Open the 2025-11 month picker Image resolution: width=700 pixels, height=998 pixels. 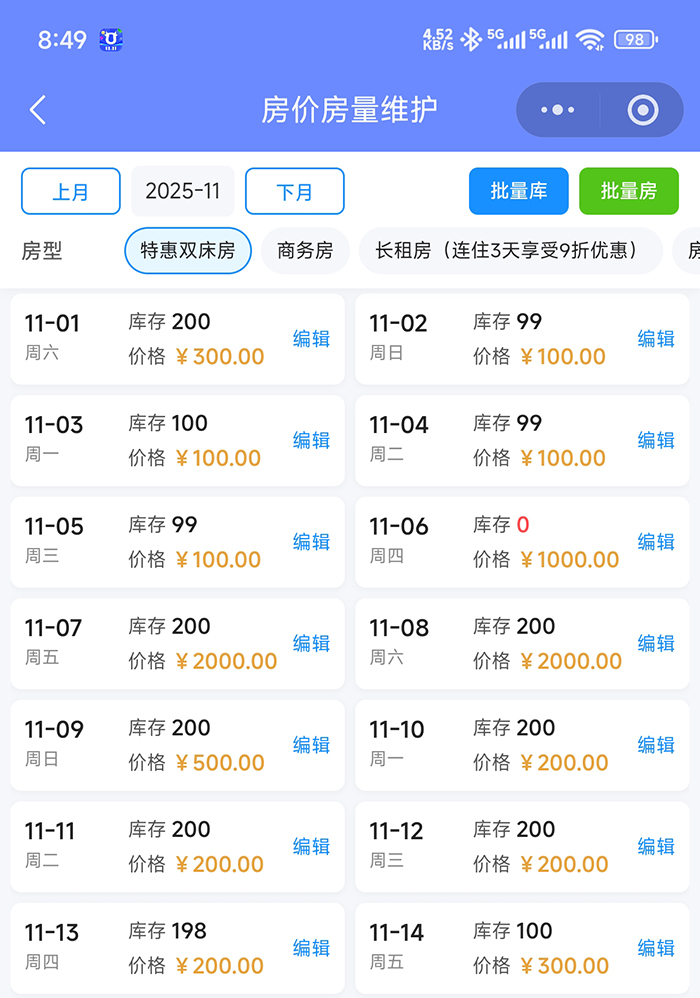[x=182, y=191]
